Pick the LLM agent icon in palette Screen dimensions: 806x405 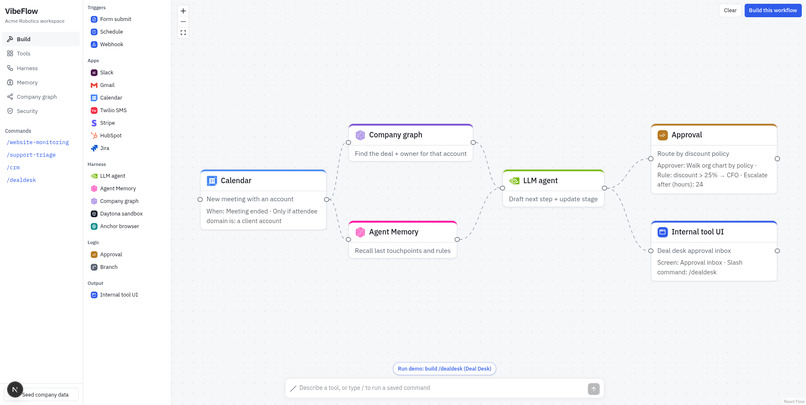pos(94,176)
